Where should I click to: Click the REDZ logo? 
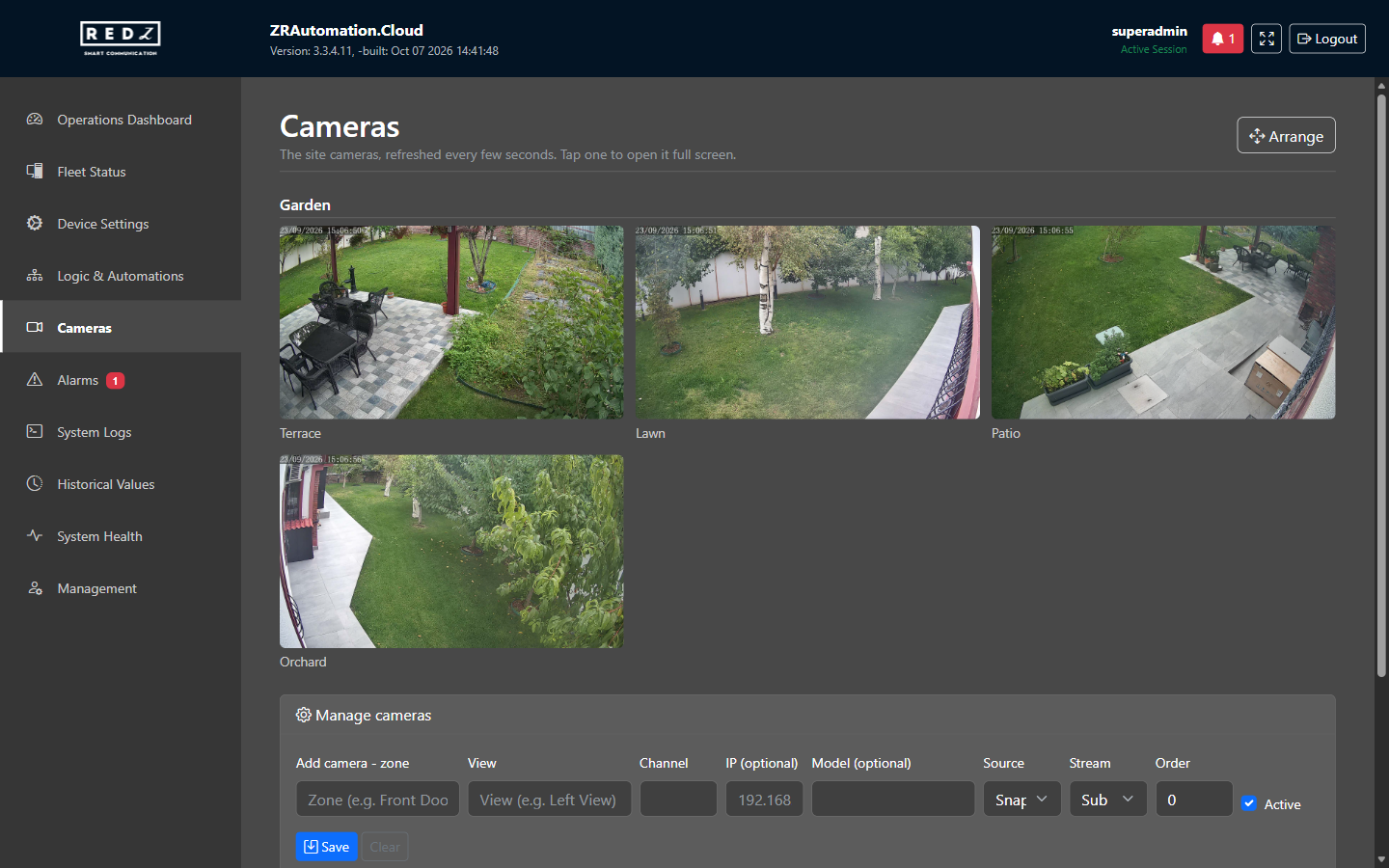(x=121, y=39)
